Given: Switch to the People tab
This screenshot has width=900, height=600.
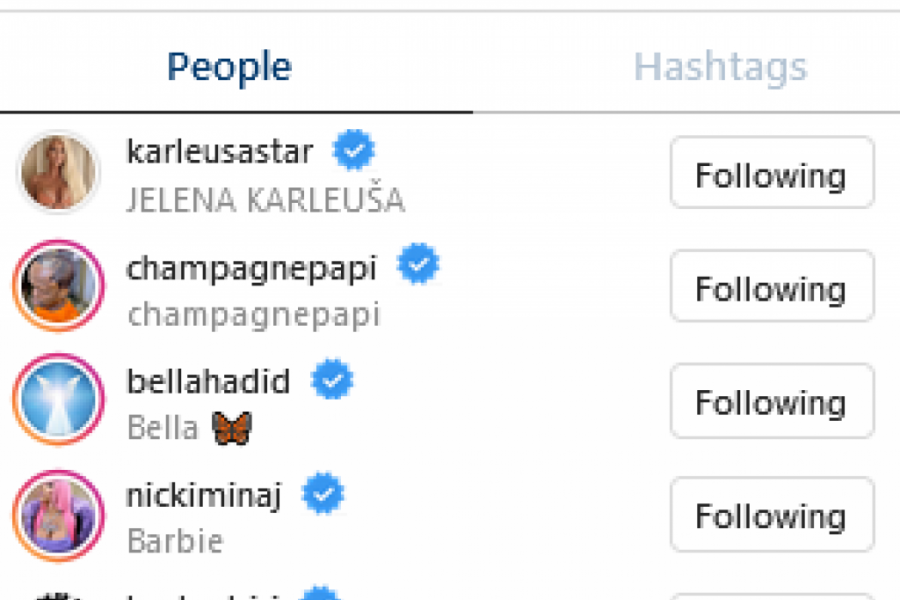Looking at the screenshot, I should (229, 68).
